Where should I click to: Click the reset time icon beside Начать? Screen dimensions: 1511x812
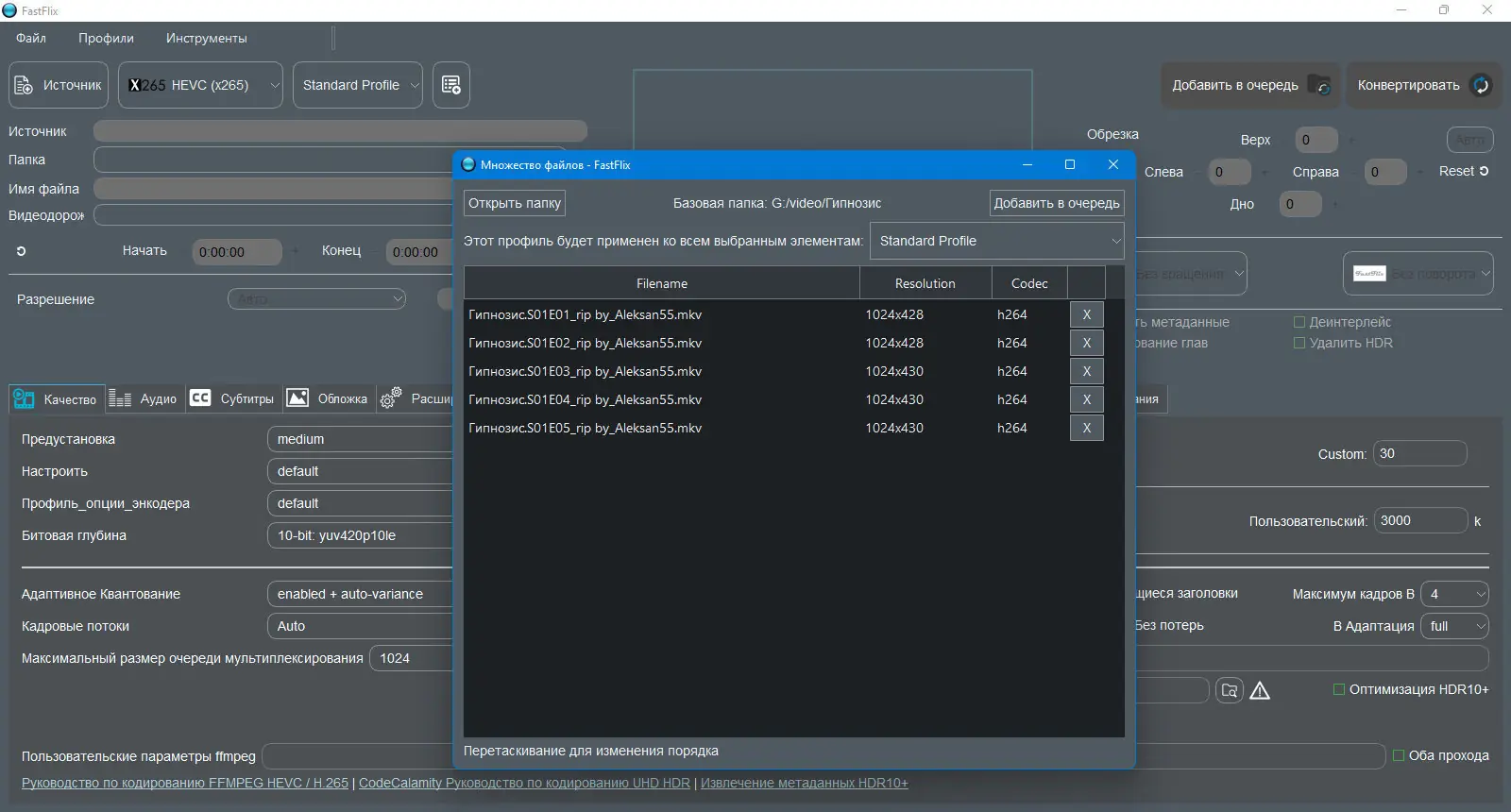tap(21, 251)
